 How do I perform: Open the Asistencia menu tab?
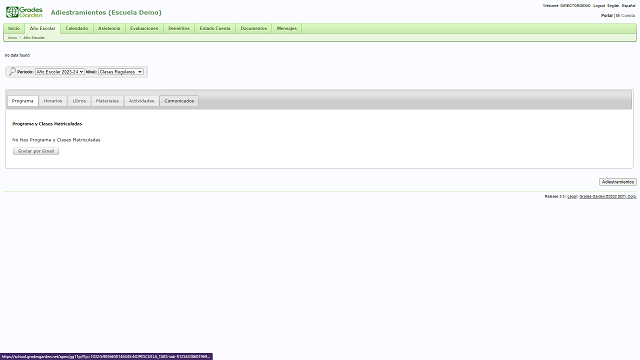(x=109, y=29)
